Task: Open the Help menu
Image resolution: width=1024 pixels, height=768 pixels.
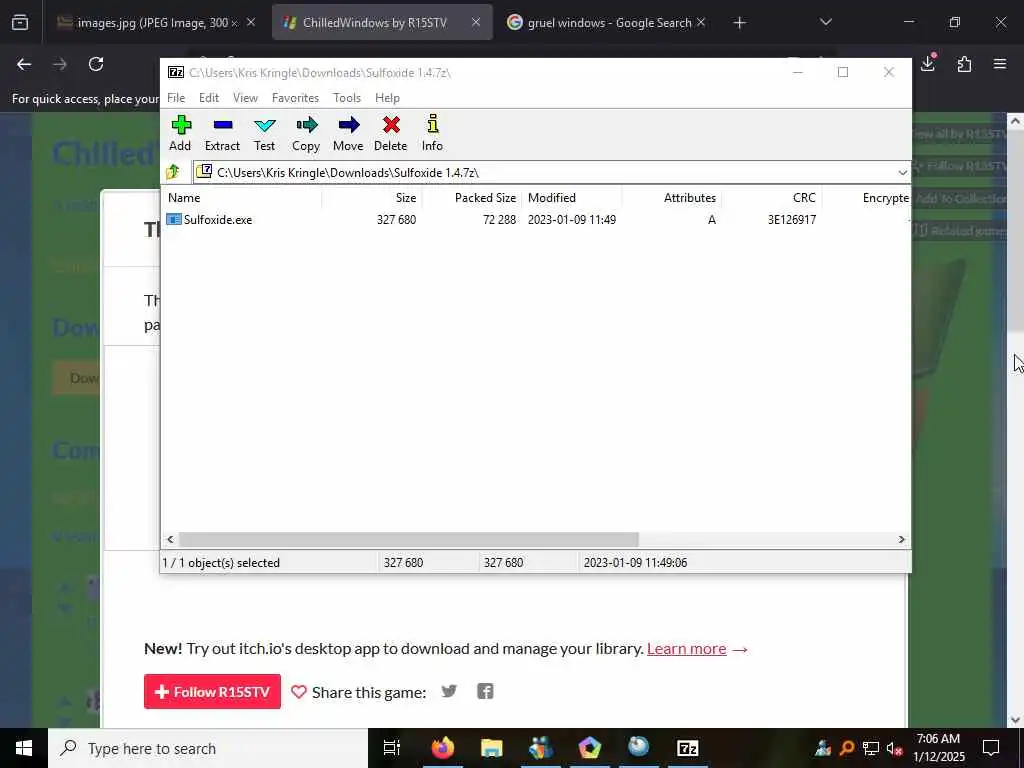Action: tap(387, 98)
